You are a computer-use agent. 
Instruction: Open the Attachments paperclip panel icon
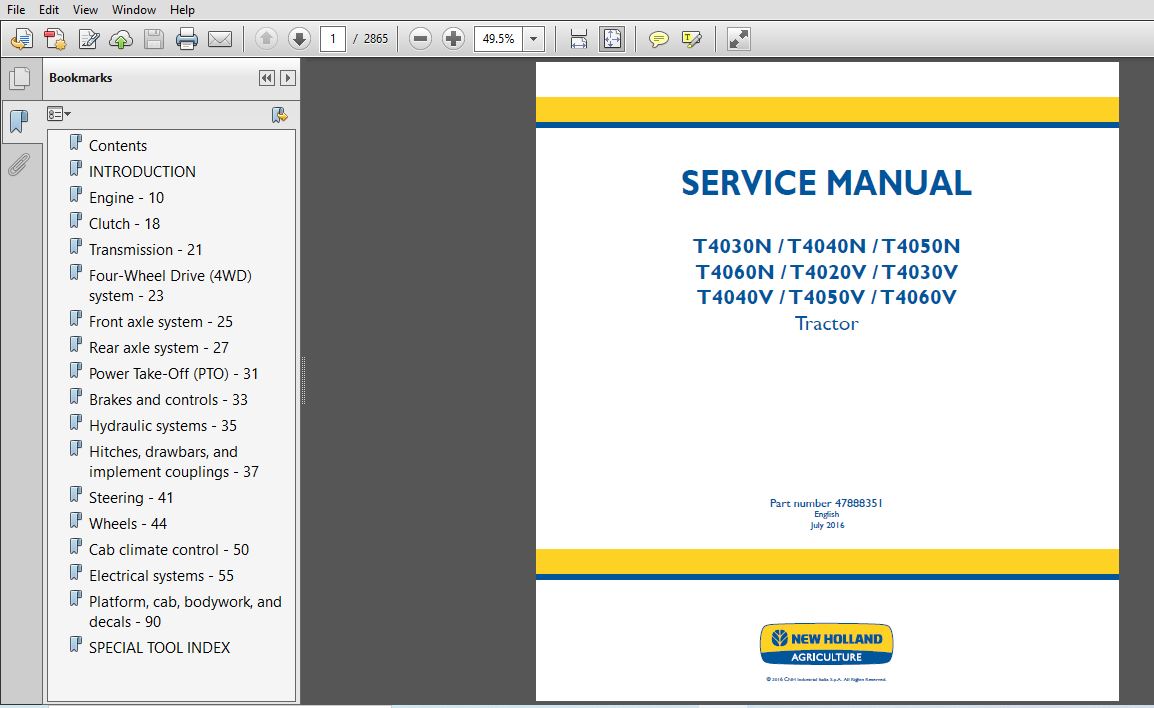point(19,165)
